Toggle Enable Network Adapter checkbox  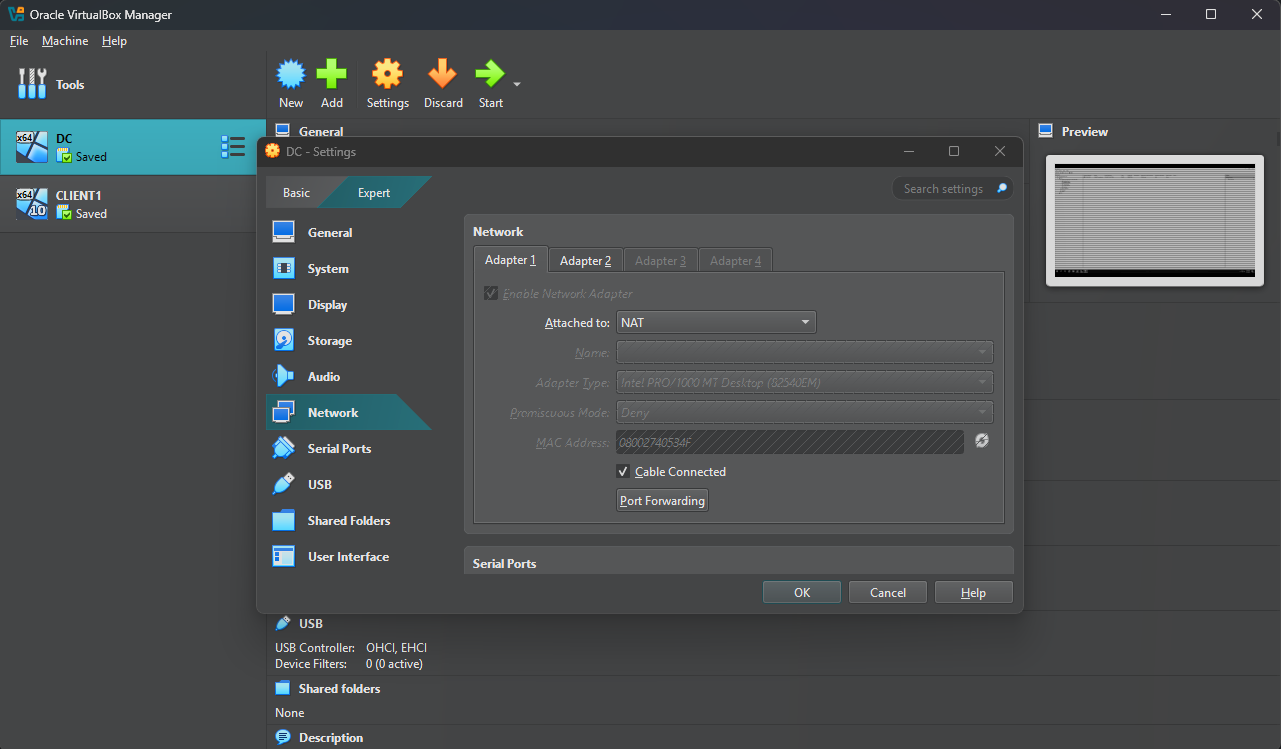(491, 293)
